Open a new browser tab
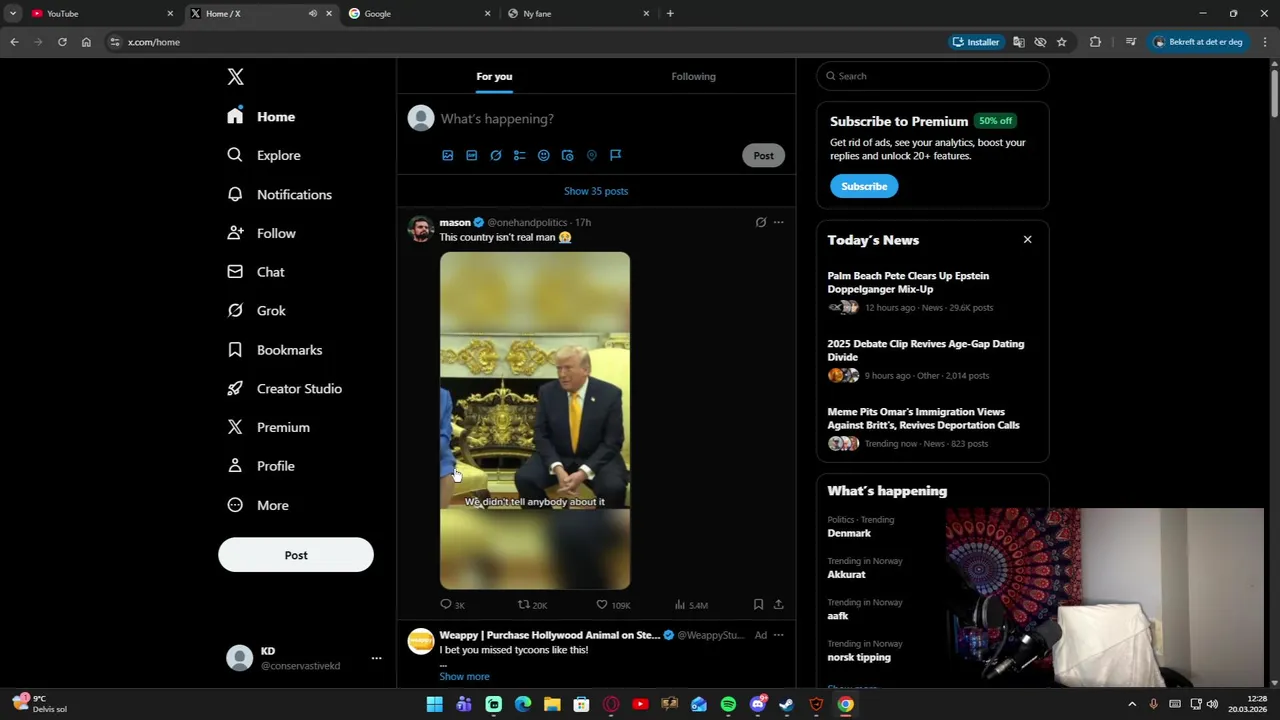 pos(670,14)
